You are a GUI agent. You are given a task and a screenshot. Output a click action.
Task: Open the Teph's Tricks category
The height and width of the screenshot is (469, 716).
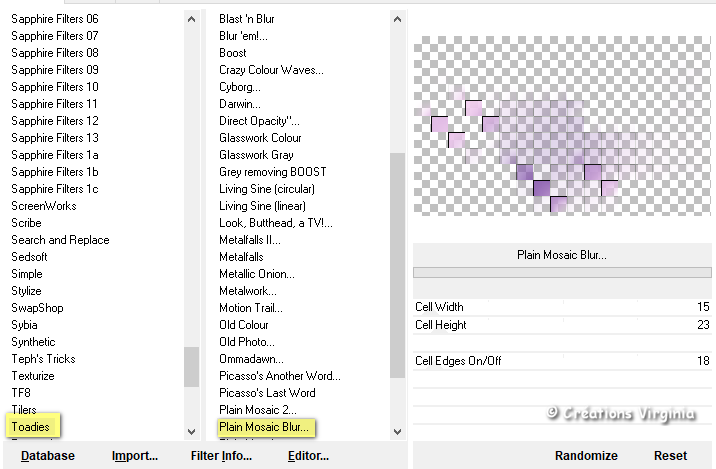(x=43, y=359)
